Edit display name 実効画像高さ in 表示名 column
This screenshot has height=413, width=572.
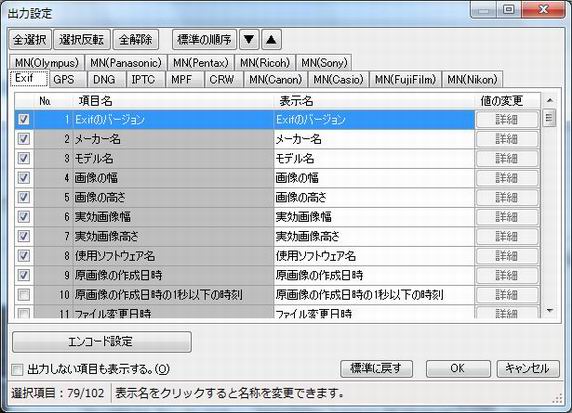tap(374, 236)
